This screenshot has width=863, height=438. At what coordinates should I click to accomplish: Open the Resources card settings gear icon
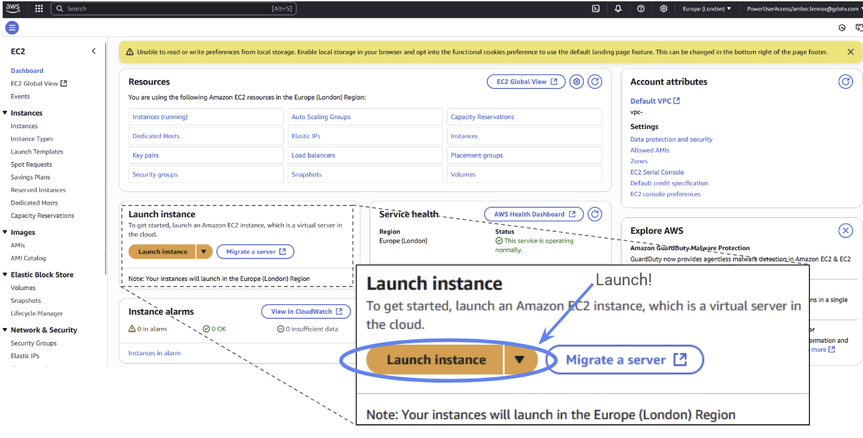coord(576,81)
